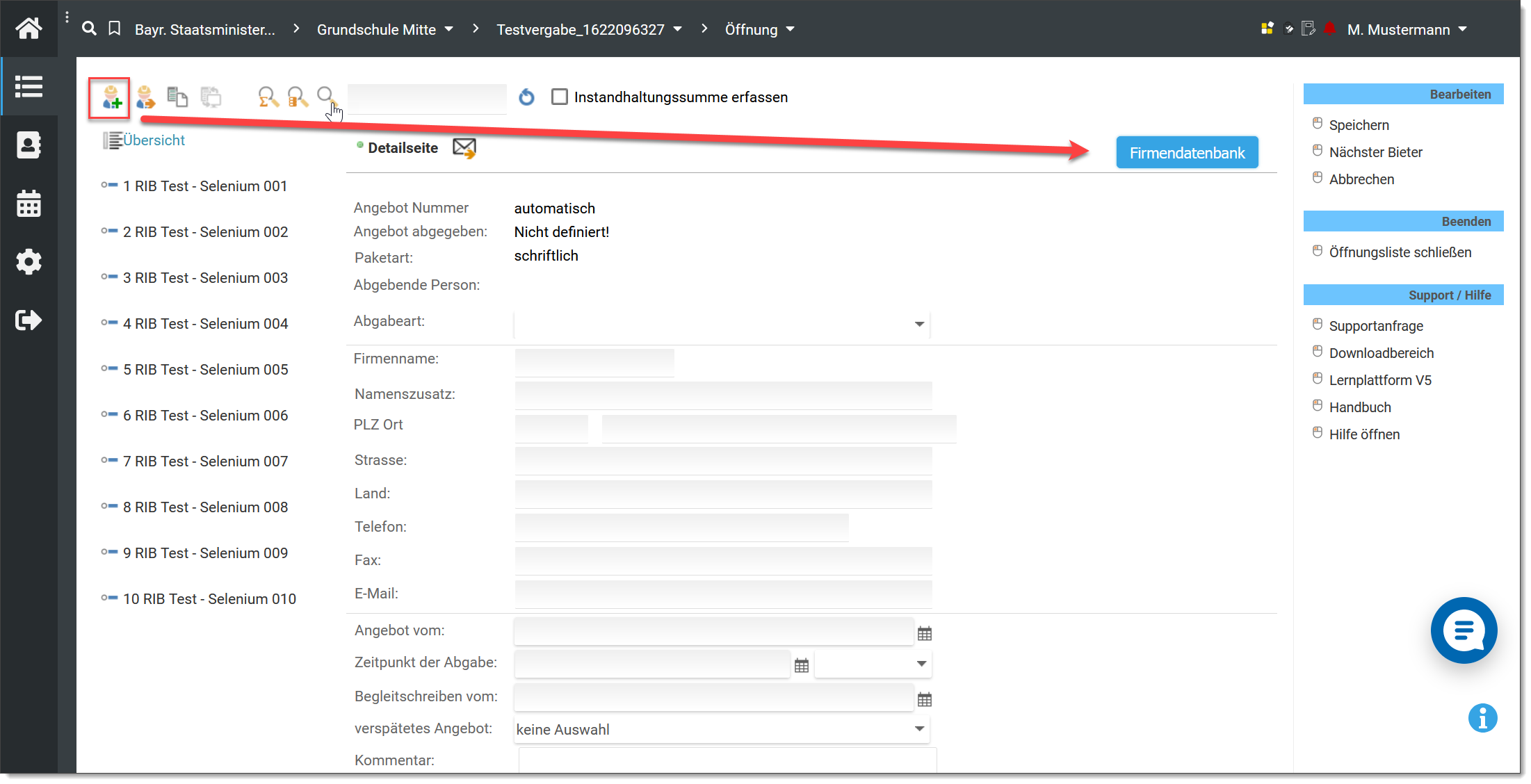The width and height of the screenshot is (1531, 784).
Task: Click the plain magnifier search icon
Action: coord(325,95)
